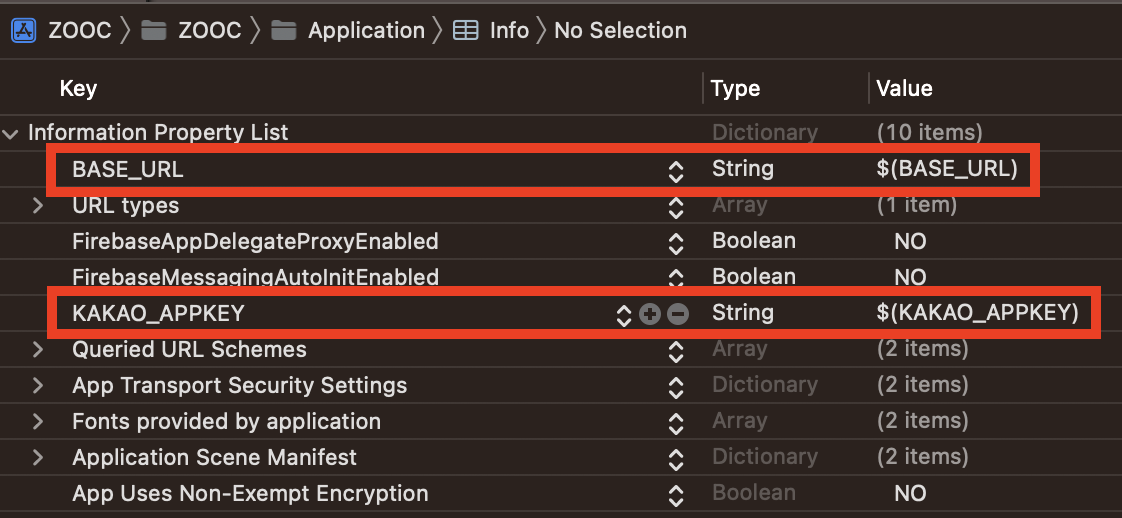1122x518 pixels.
Task: Select the No Selection breadcrumb item
Action: (x=620, y=30)
